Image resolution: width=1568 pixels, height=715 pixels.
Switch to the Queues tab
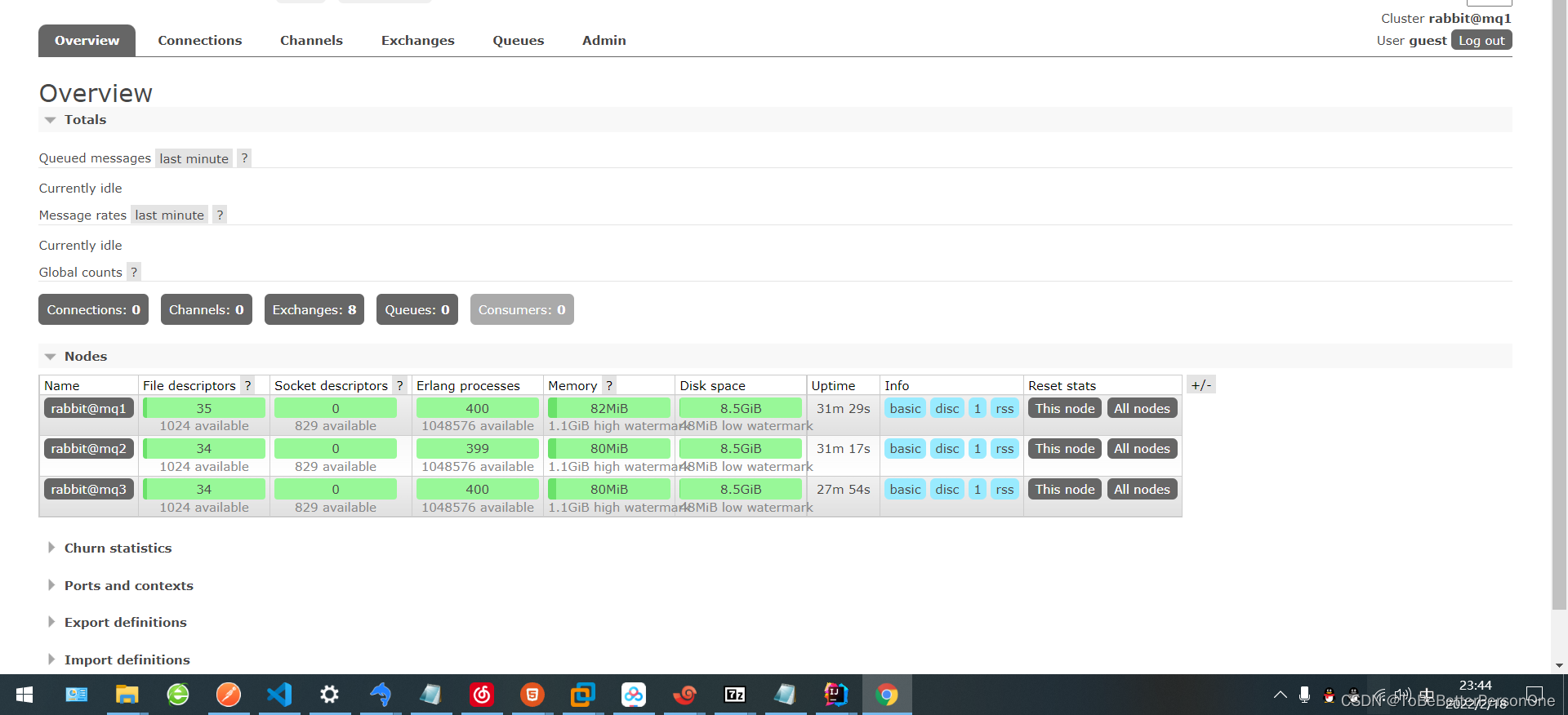click(x=518, y=40)
